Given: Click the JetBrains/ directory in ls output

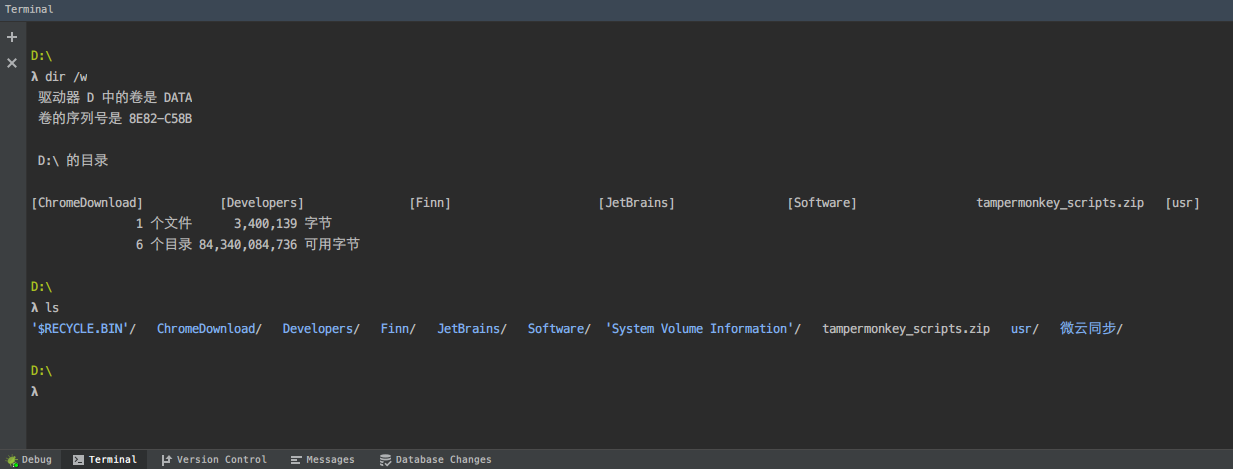Looking at the screenshot, I should [472, 329].
